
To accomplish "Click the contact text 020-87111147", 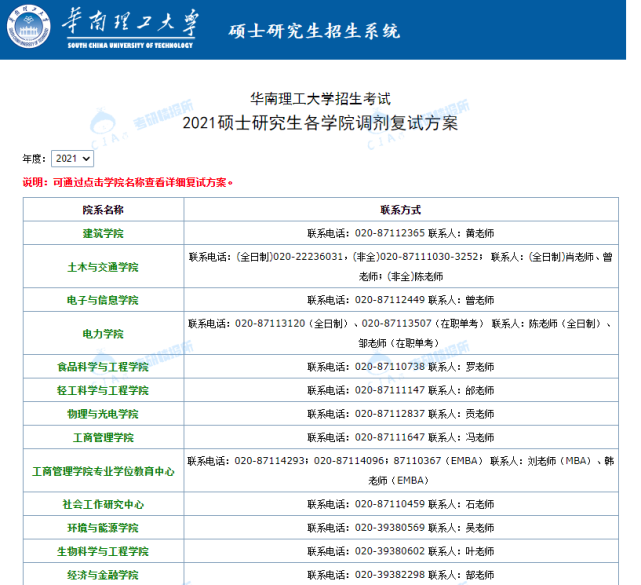I will tap(401, 390).
